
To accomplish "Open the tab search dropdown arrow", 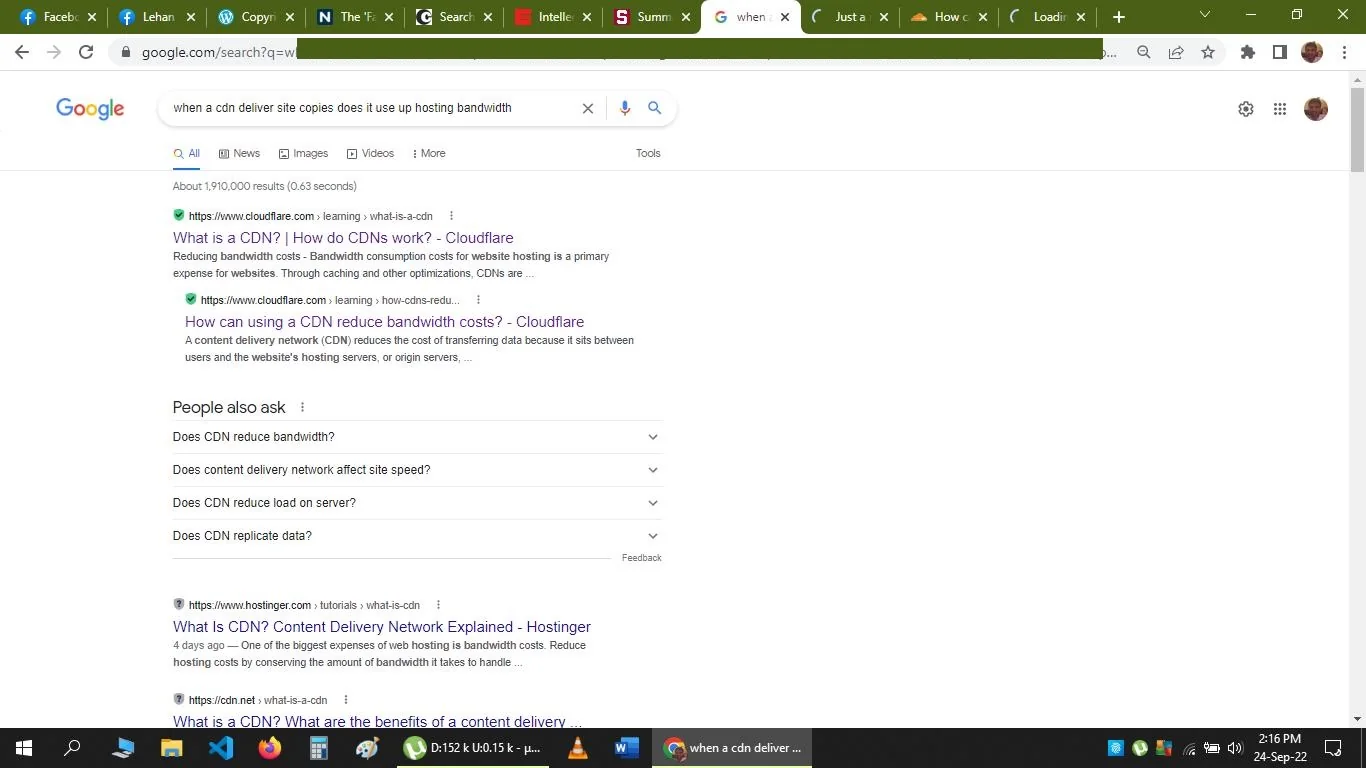I will click(1205, 15).
